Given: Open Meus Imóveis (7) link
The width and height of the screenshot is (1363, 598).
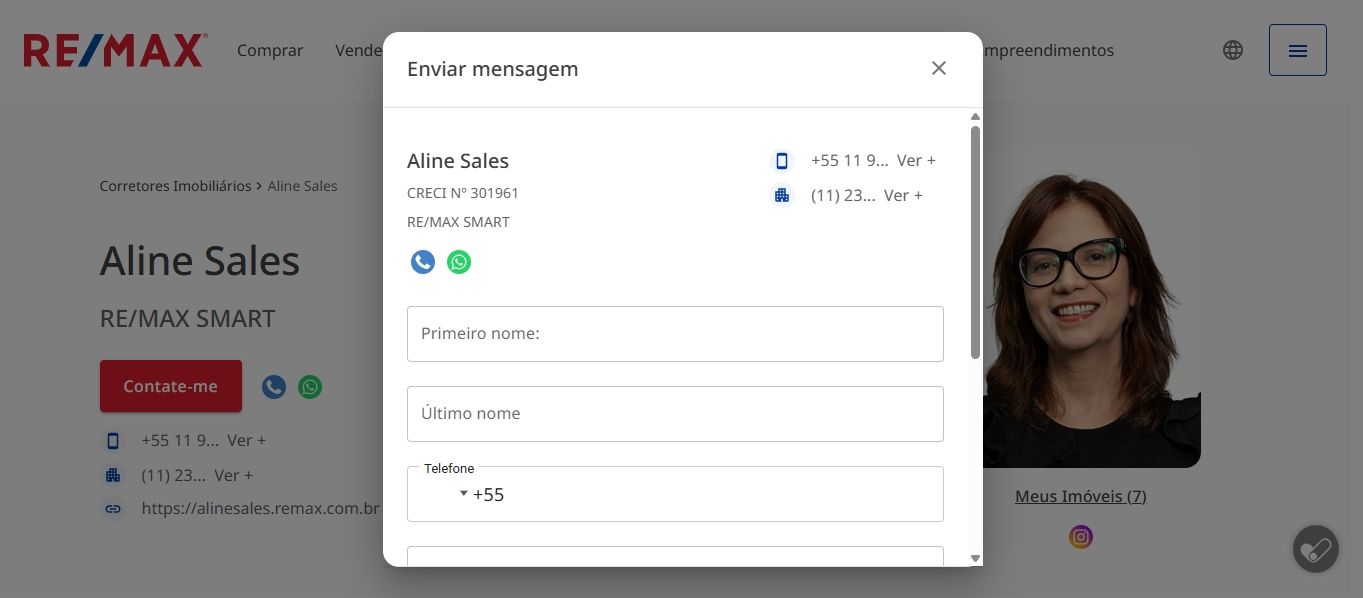Looking at the screenshot, I should 1080,496.
